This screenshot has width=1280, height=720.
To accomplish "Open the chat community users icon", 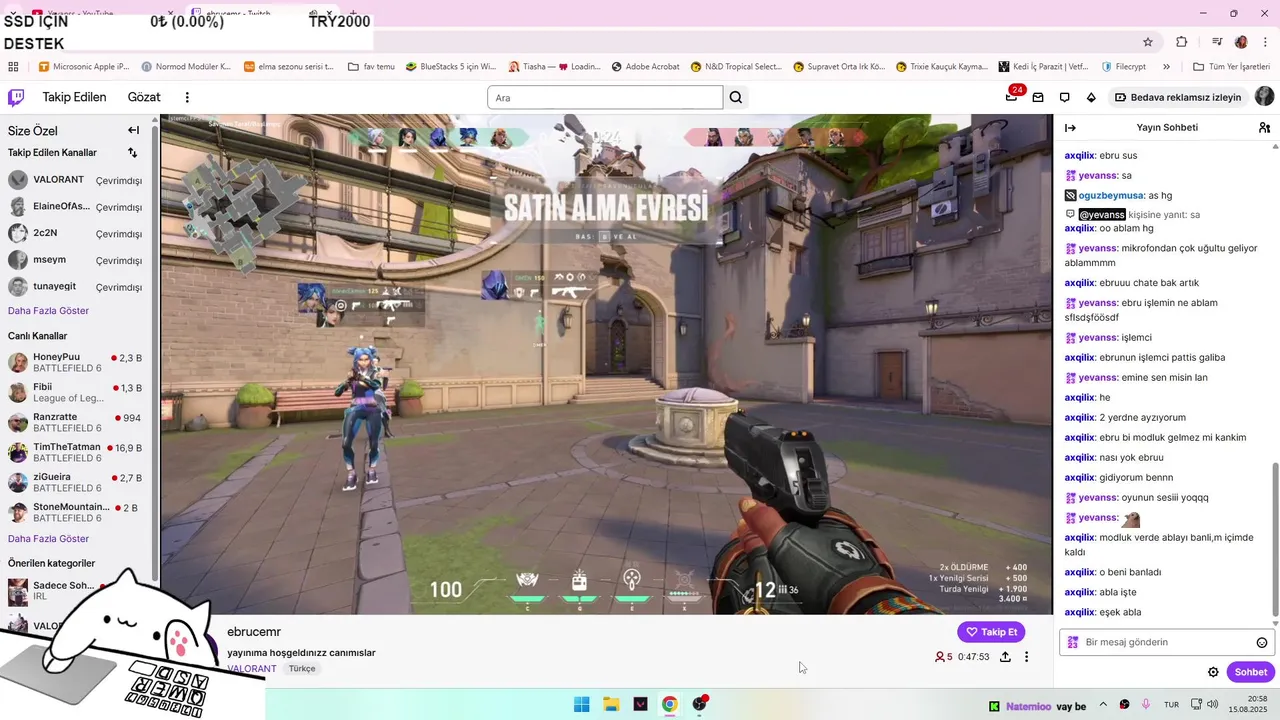I will click(x=1264, y=128).
